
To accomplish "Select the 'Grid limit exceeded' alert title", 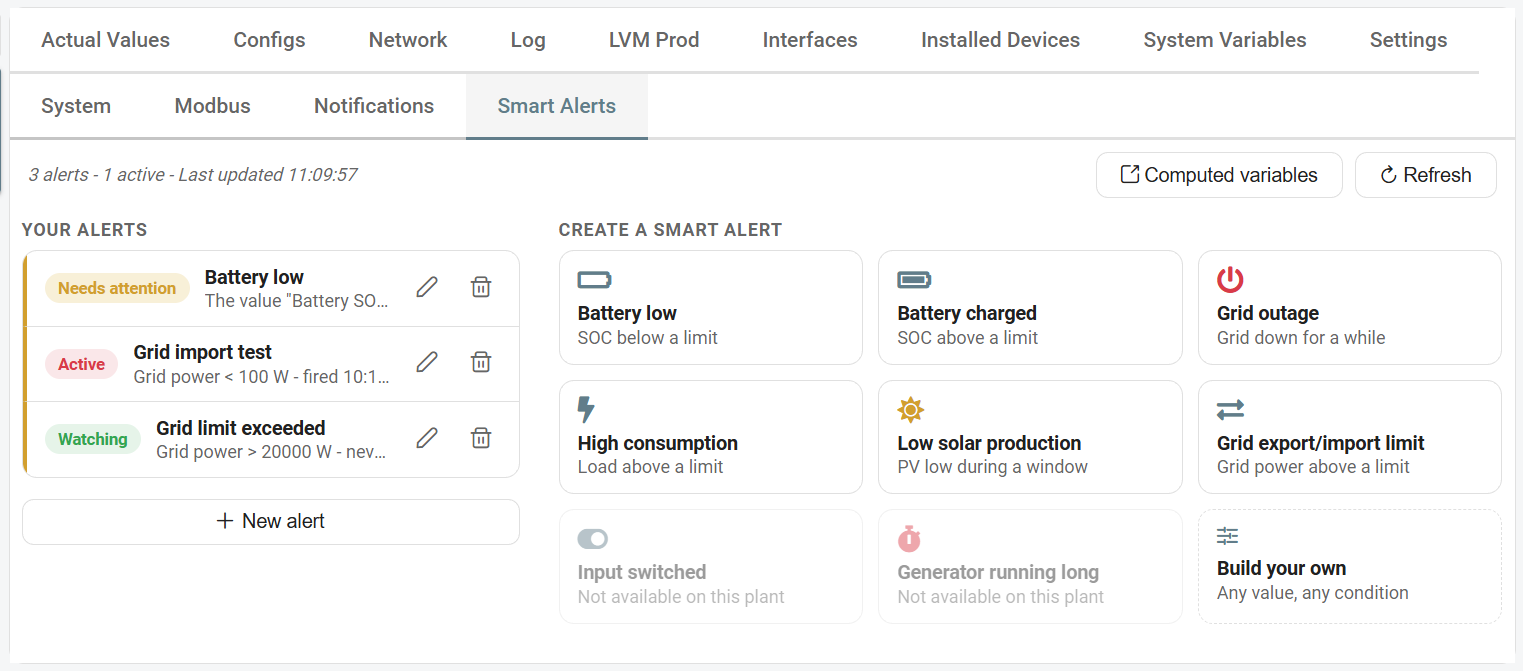I will coord(241,428).
